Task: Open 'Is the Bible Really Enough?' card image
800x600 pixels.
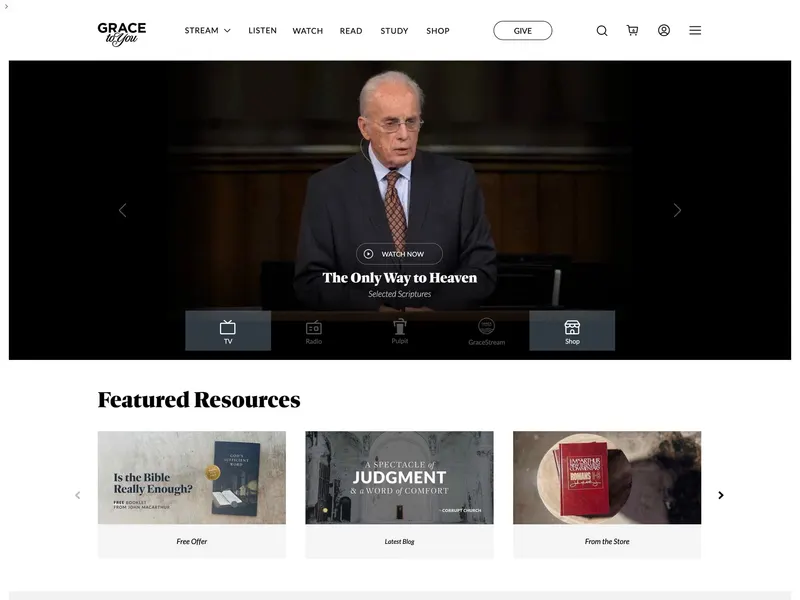Action: click(x=192, y=478)
